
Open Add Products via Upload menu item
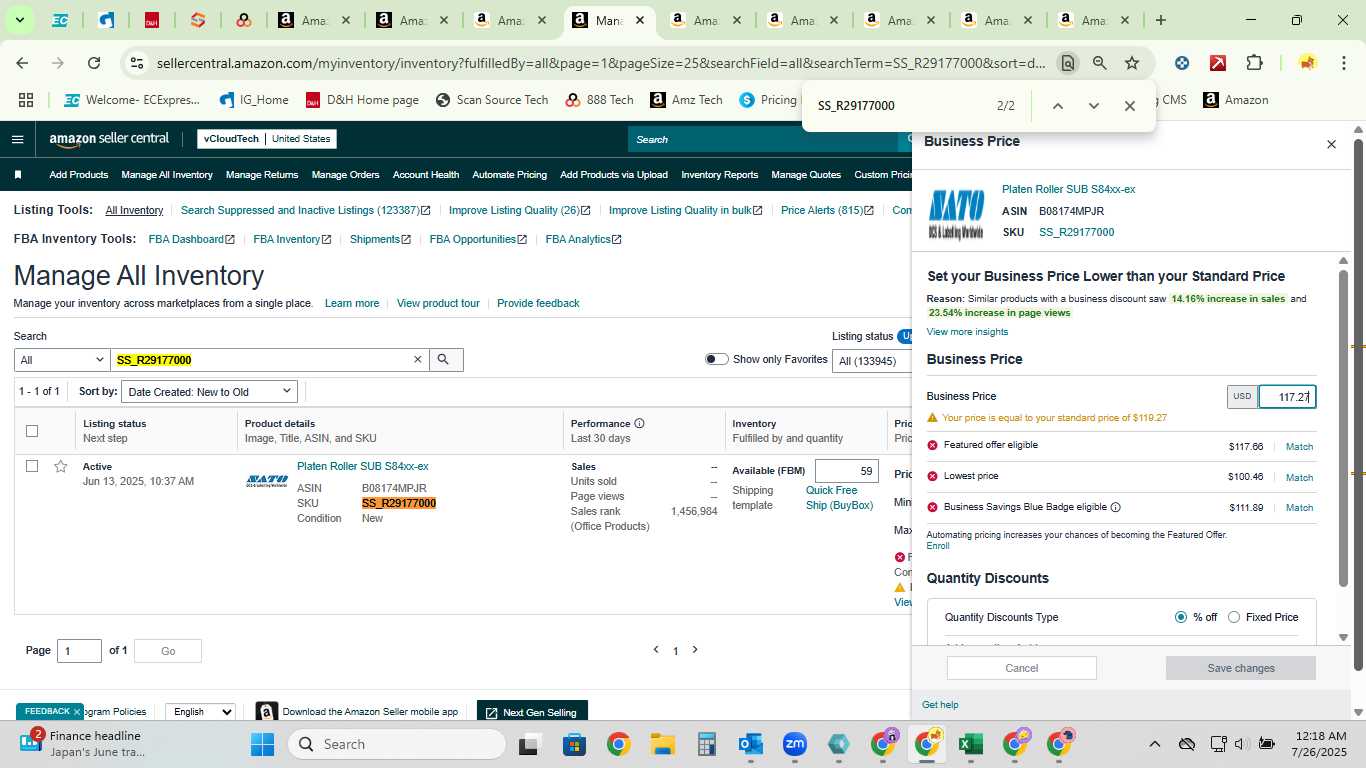pyautogui.click(x=614, y=175)
